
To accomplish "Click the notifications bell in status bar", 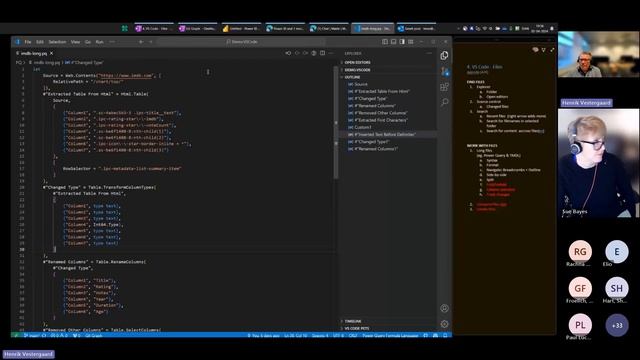I will click(x=445, y=336).
